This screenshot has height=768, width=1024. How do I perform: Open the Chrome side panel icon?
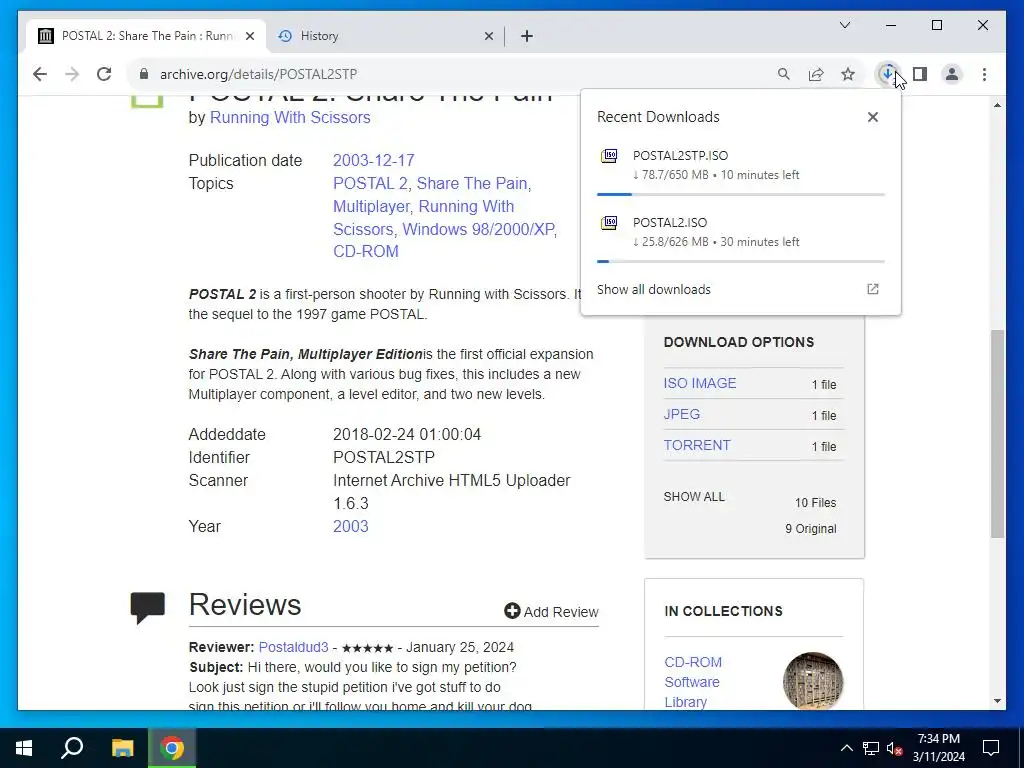(920, 74)
